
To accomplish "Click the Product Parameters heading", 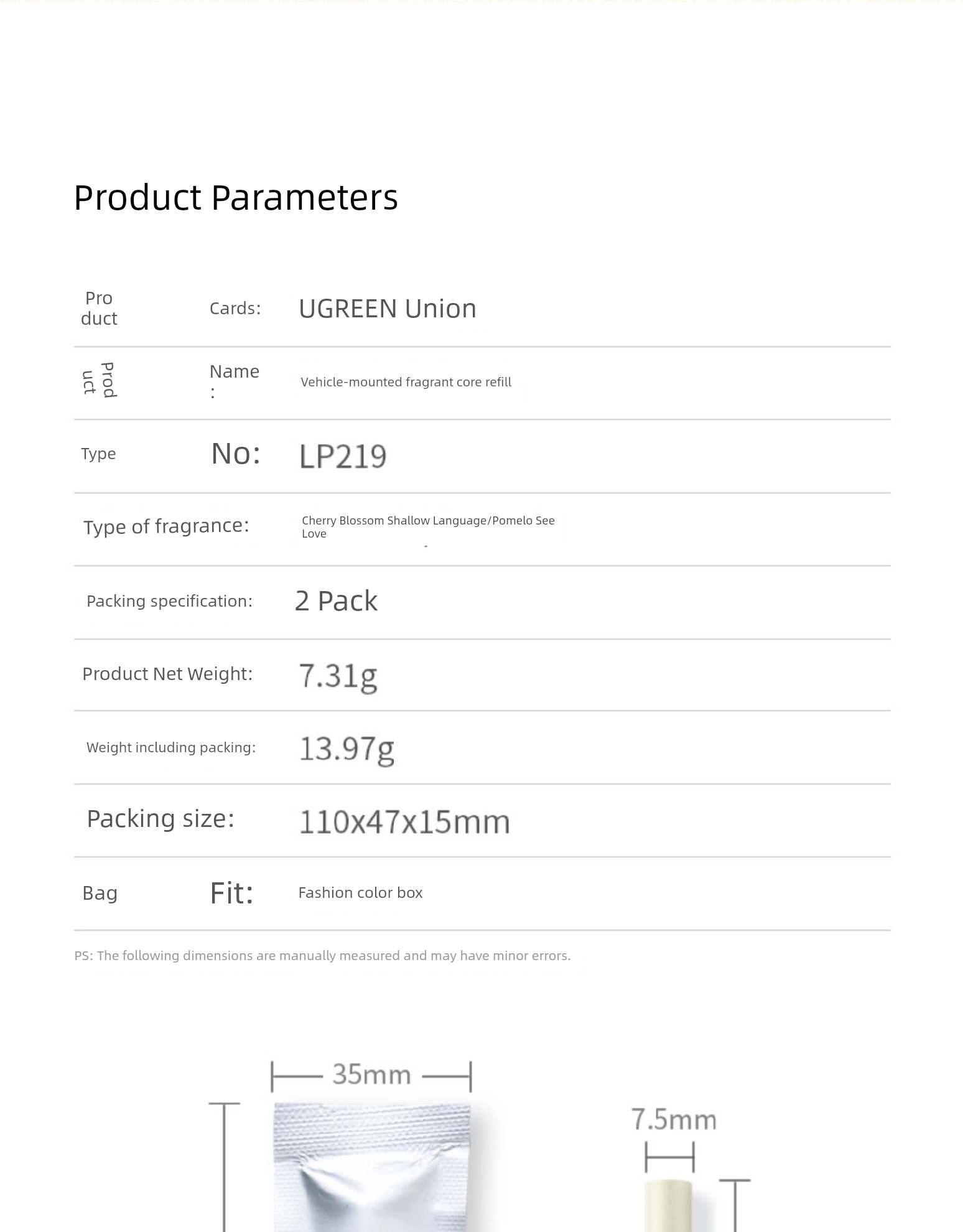I will tap(236, 198).
